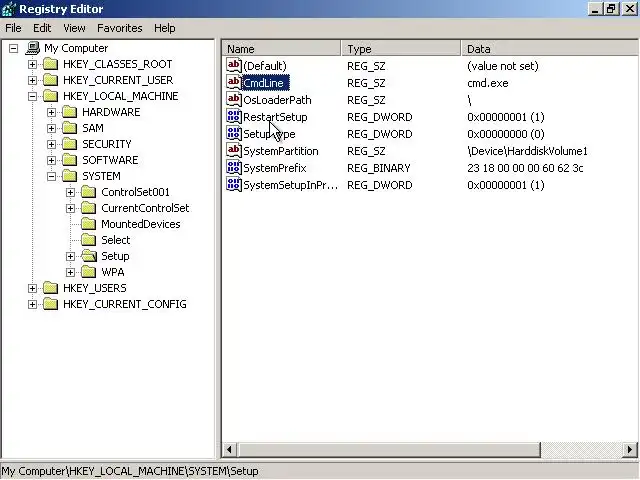
Task: Collapse the HKEY_LOCAL_MACHINE hive
Action: coord(32,96)
